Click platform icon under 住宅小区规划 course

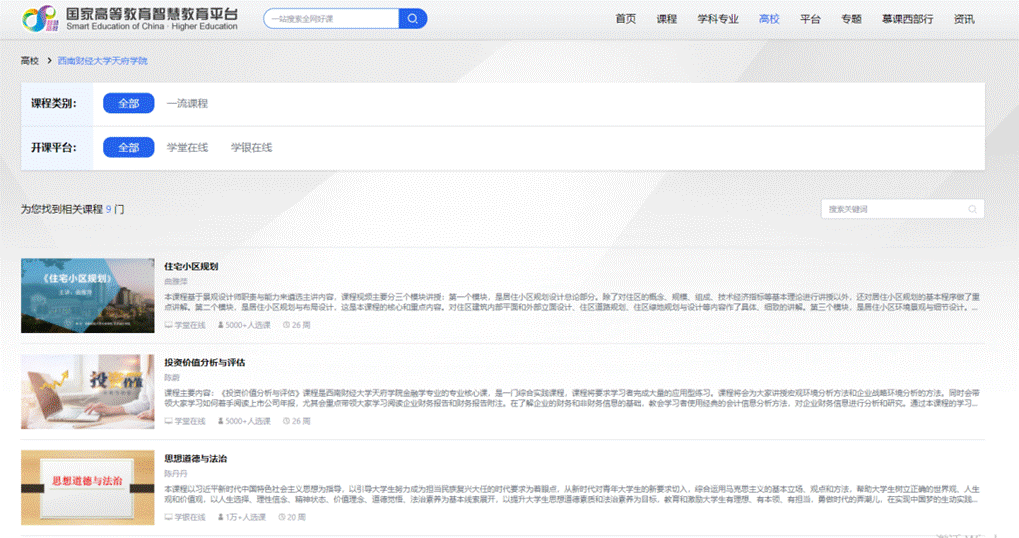(169, 325)
